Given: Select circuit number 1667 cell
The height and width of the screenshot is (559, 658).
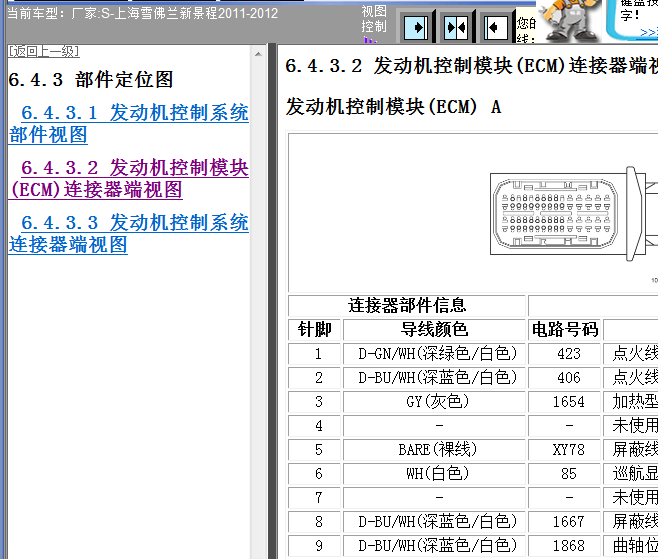Looking at the screenshot, I should tap(565, 522).
